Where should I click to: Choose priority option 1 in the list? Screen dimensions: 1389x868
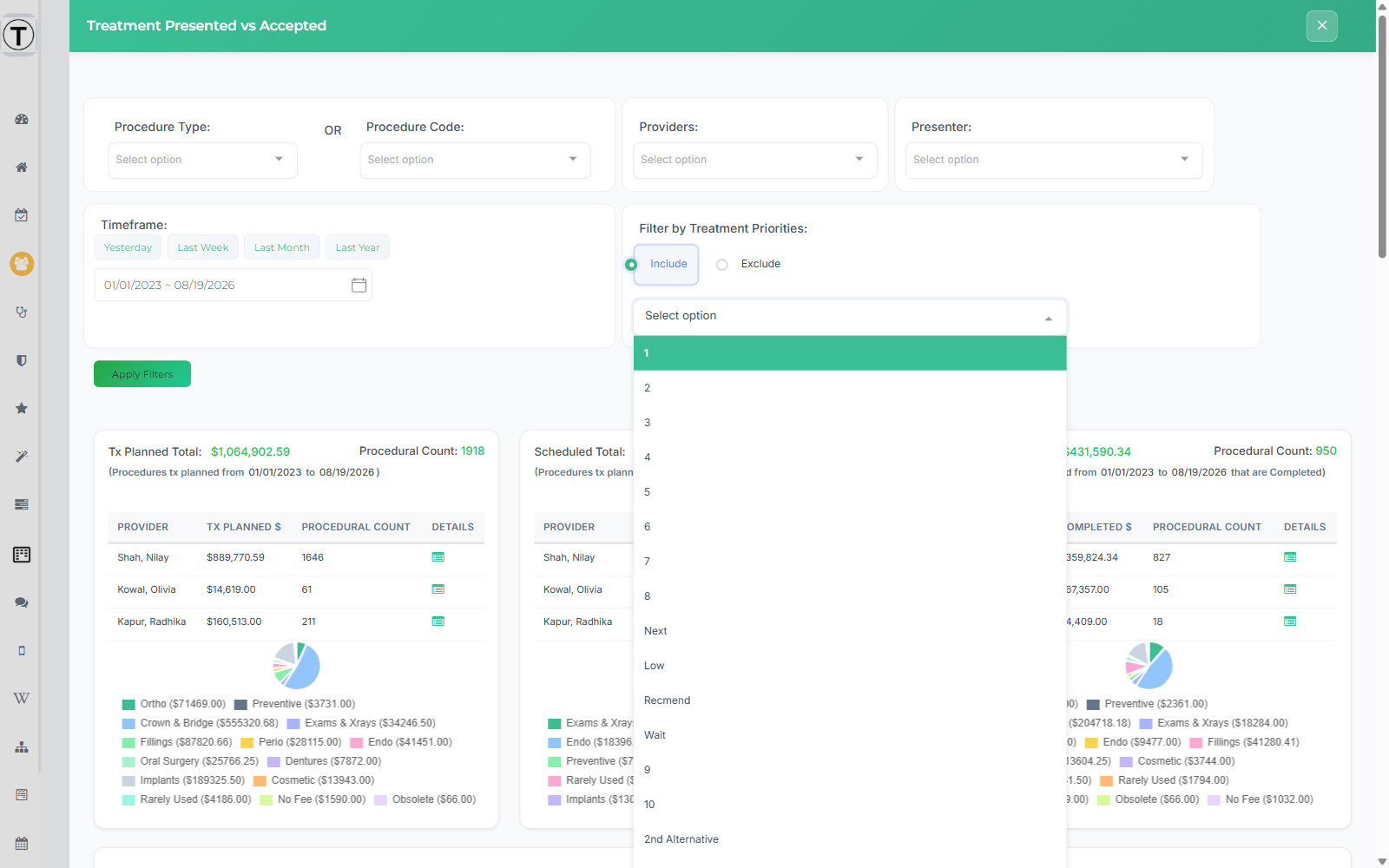point(850,353)
